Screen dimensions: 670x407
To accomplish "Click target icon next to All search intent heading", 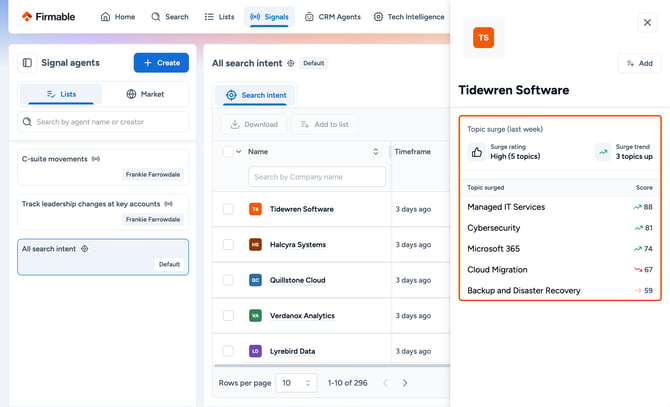I will point(291,63).
